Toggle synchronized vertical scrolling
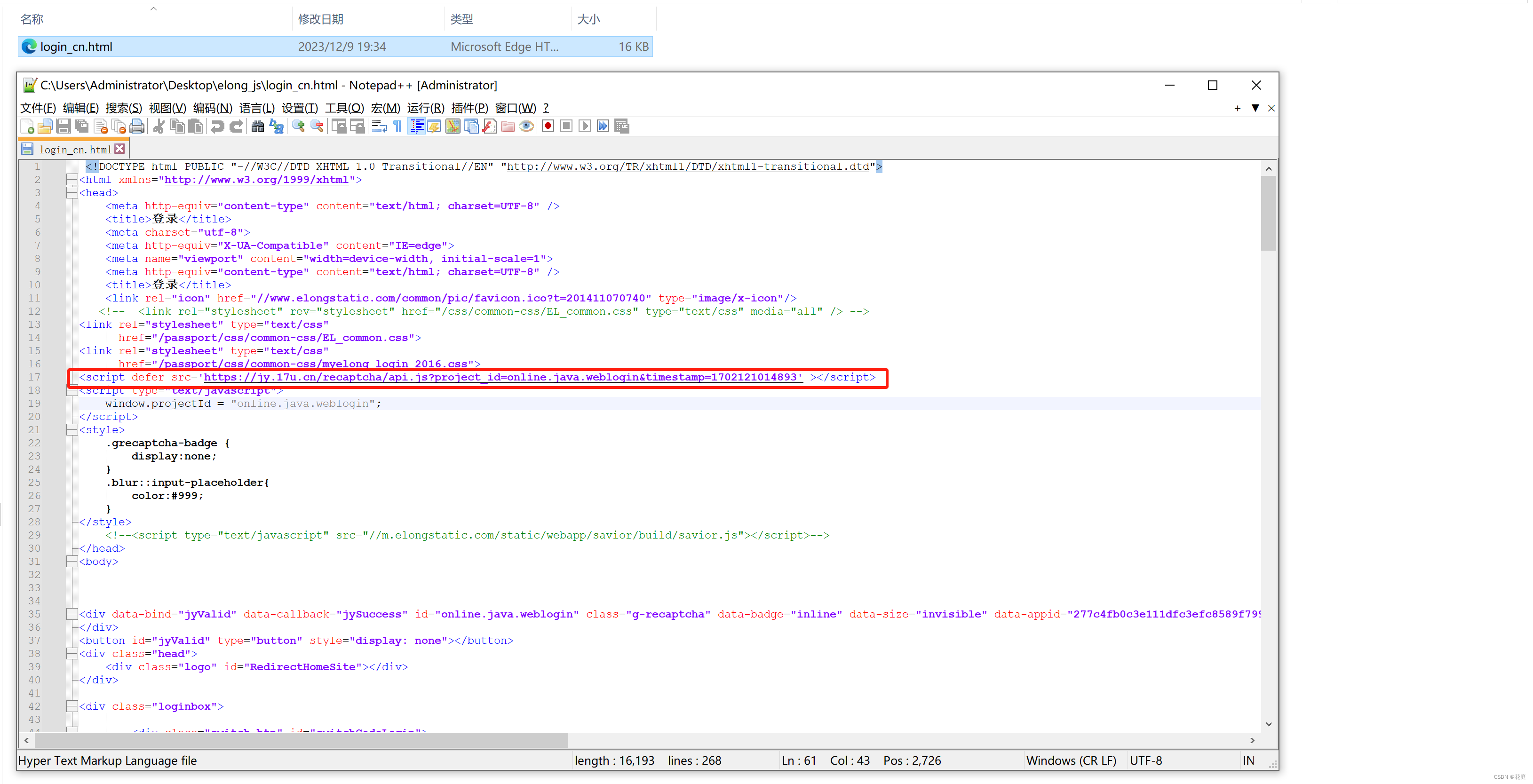Viewport: 1533px width, 784px height. click(x=339, y=126)
